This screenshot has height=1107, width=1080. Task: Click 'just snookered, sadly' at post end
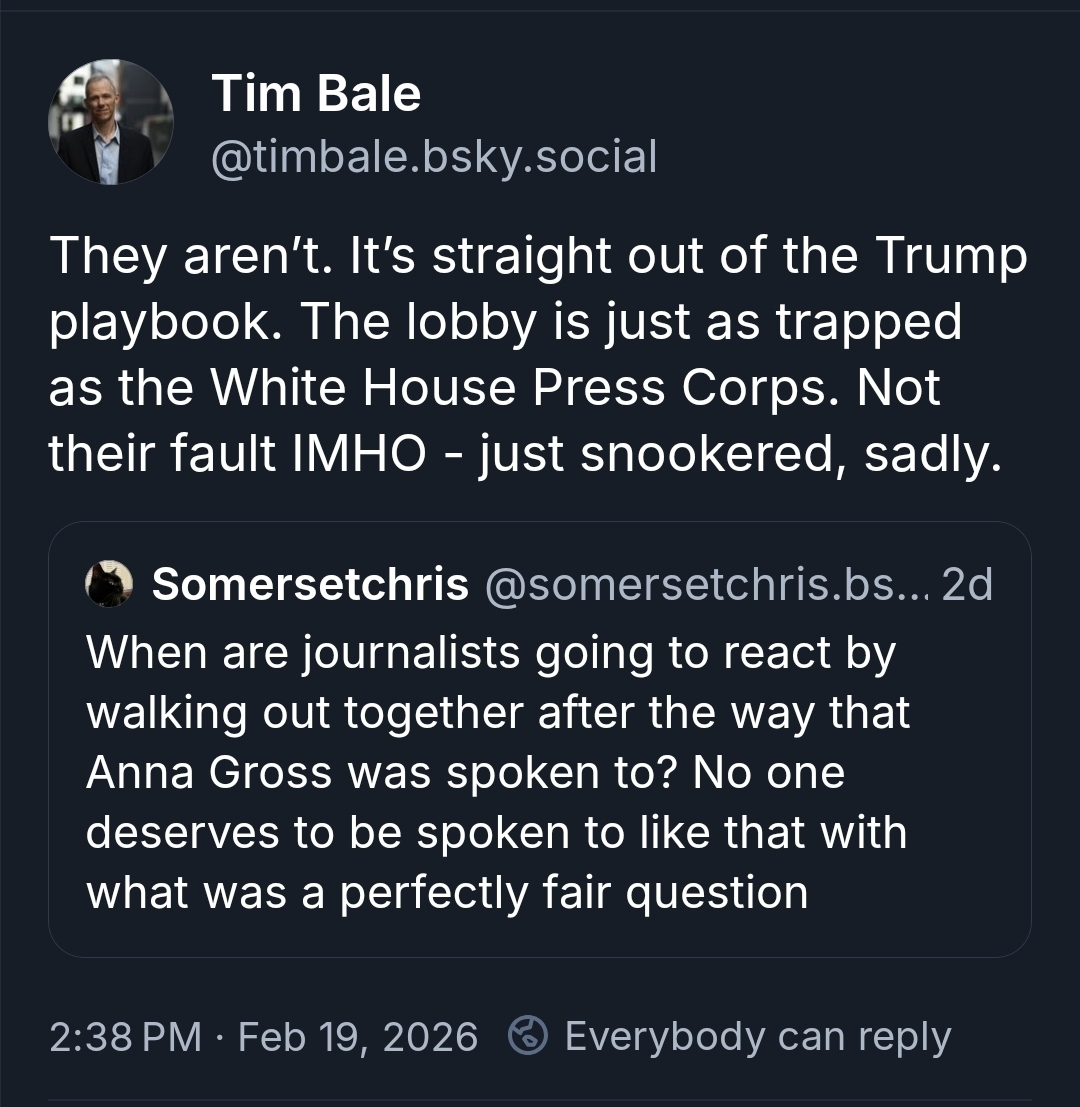[740, 454]
